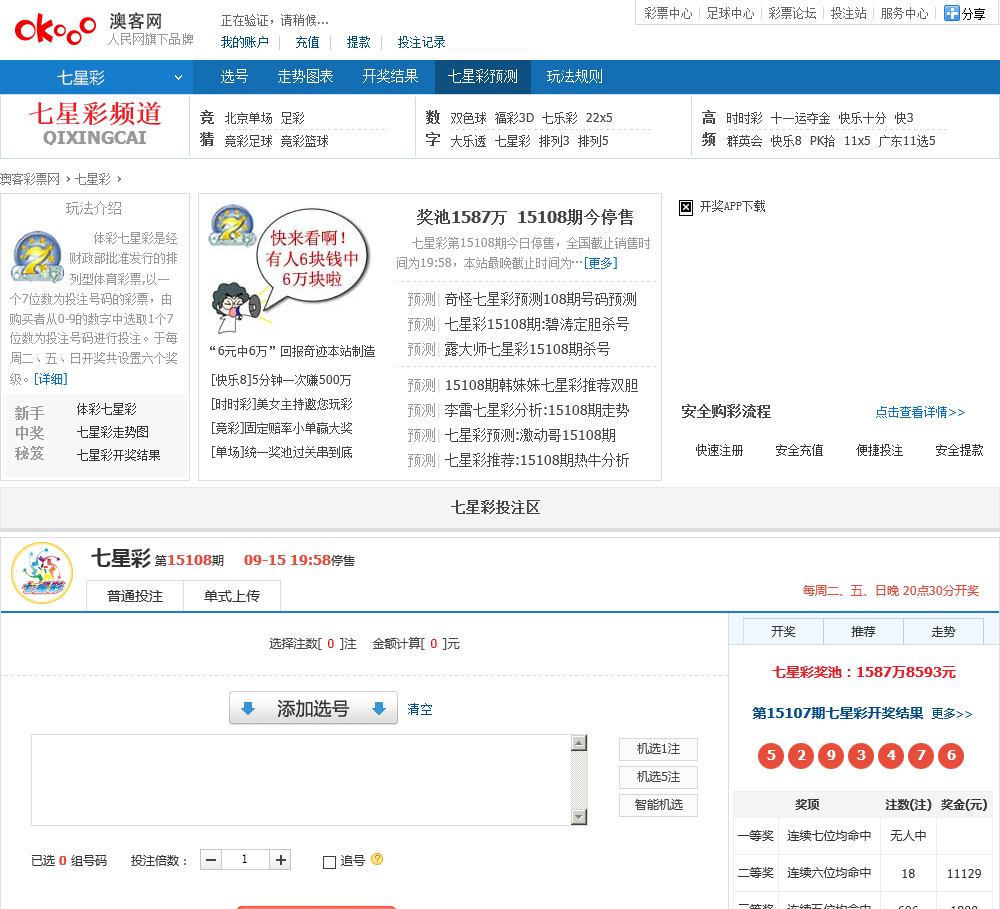
Task: Click the textarea scroll-up arrow
Action: [x=578, y=743]
